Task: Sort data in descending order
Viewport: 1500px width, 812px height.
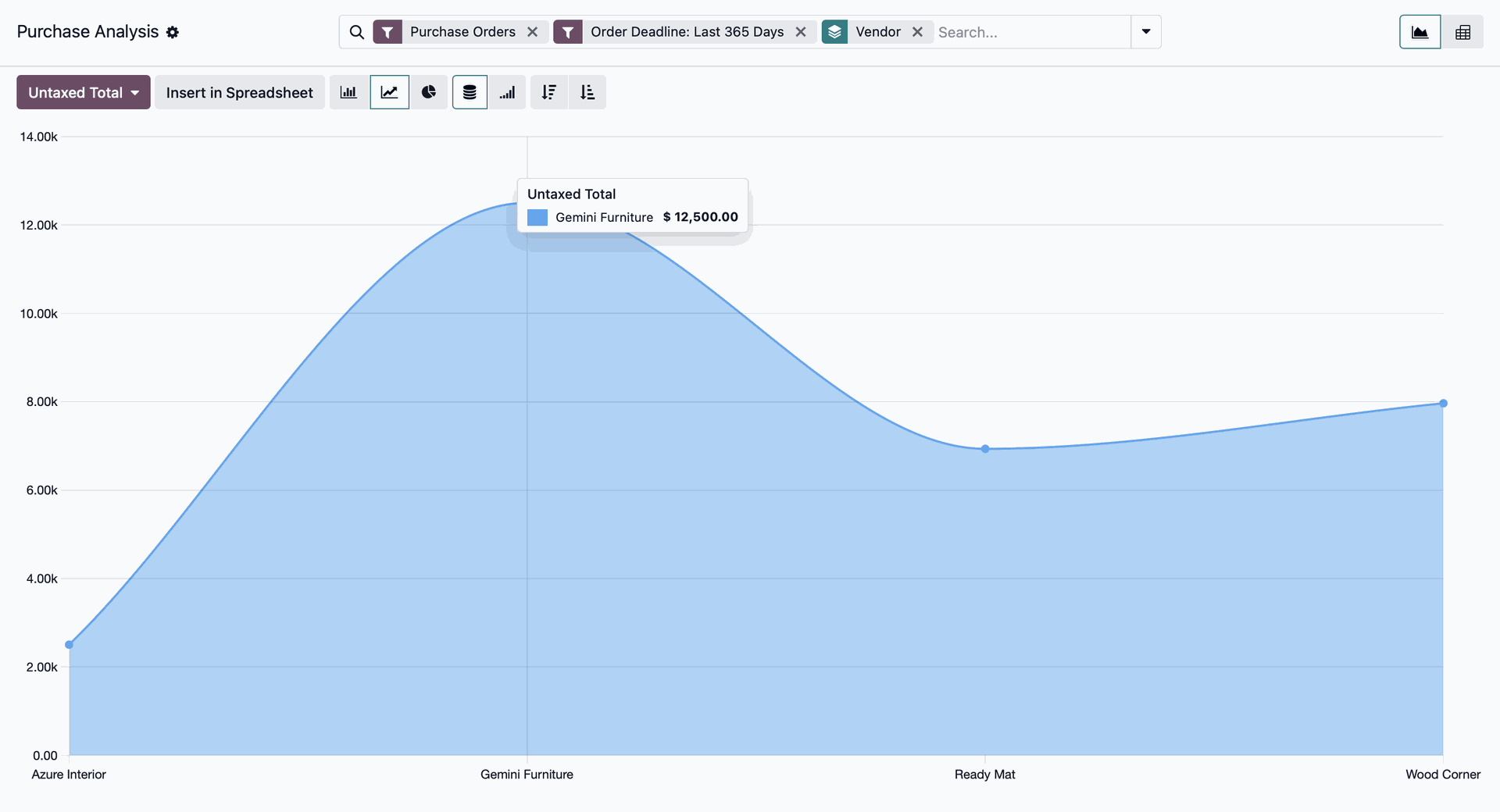Action: pos(549,92)
